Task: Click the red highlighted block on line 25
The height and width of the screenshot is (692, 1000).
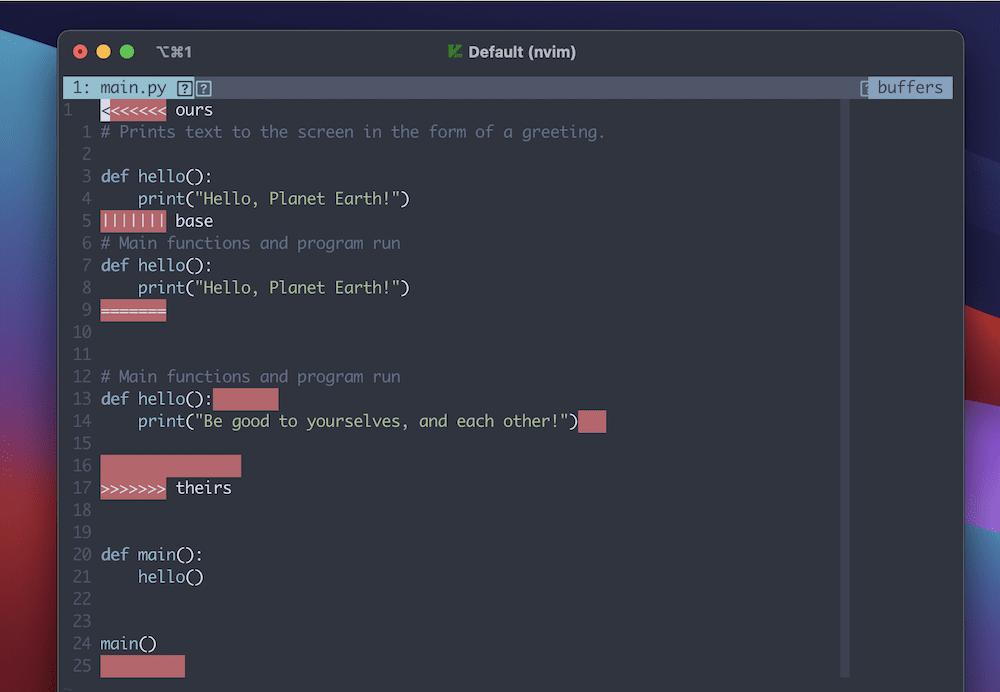Action: click(142, 666)
